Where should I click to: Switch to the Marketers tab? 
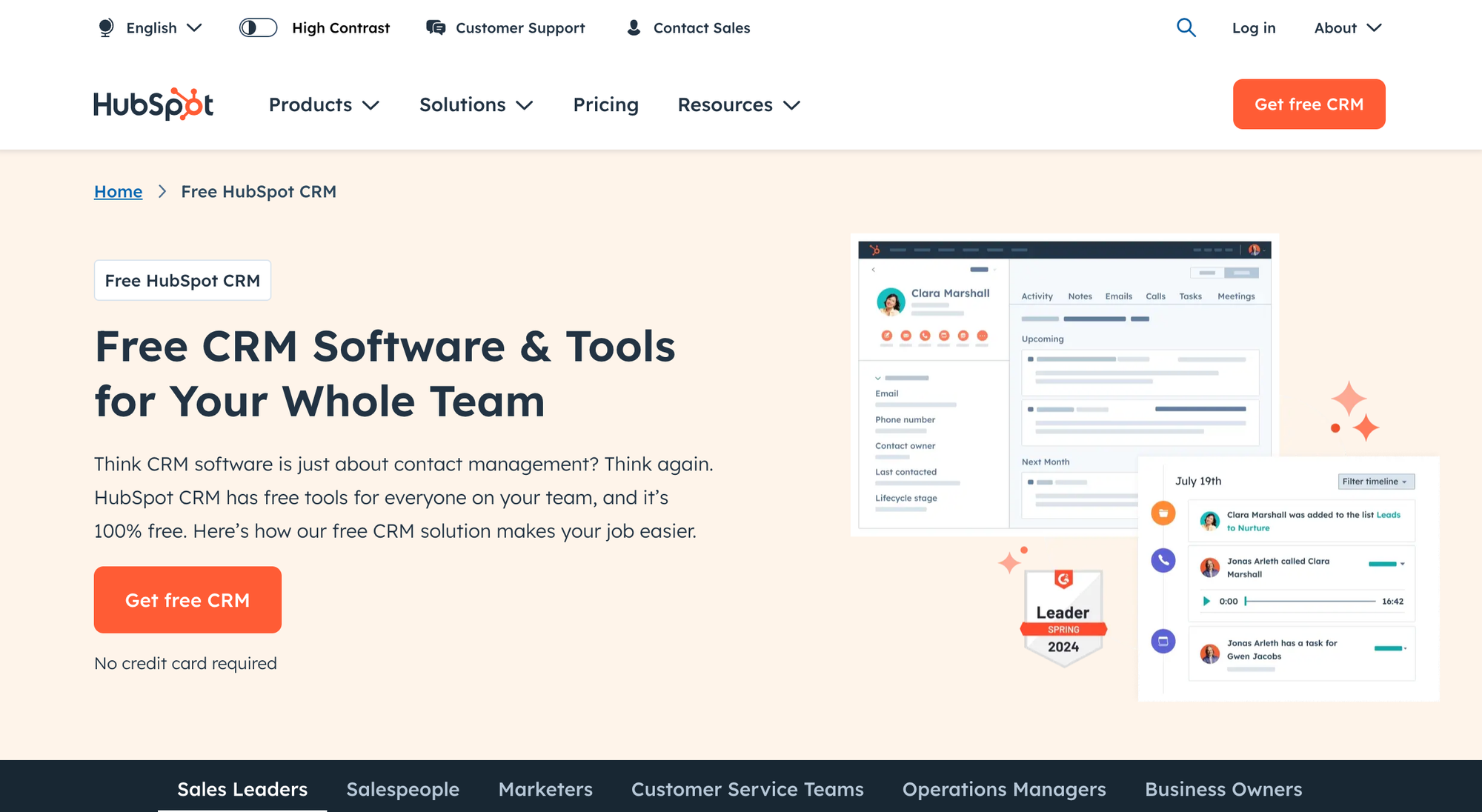(x=545, y=789)
